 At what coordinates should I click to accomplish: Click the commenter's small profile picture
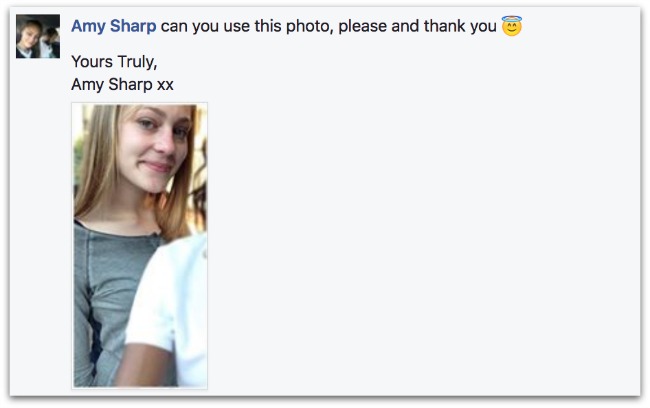tap(38, 36)
